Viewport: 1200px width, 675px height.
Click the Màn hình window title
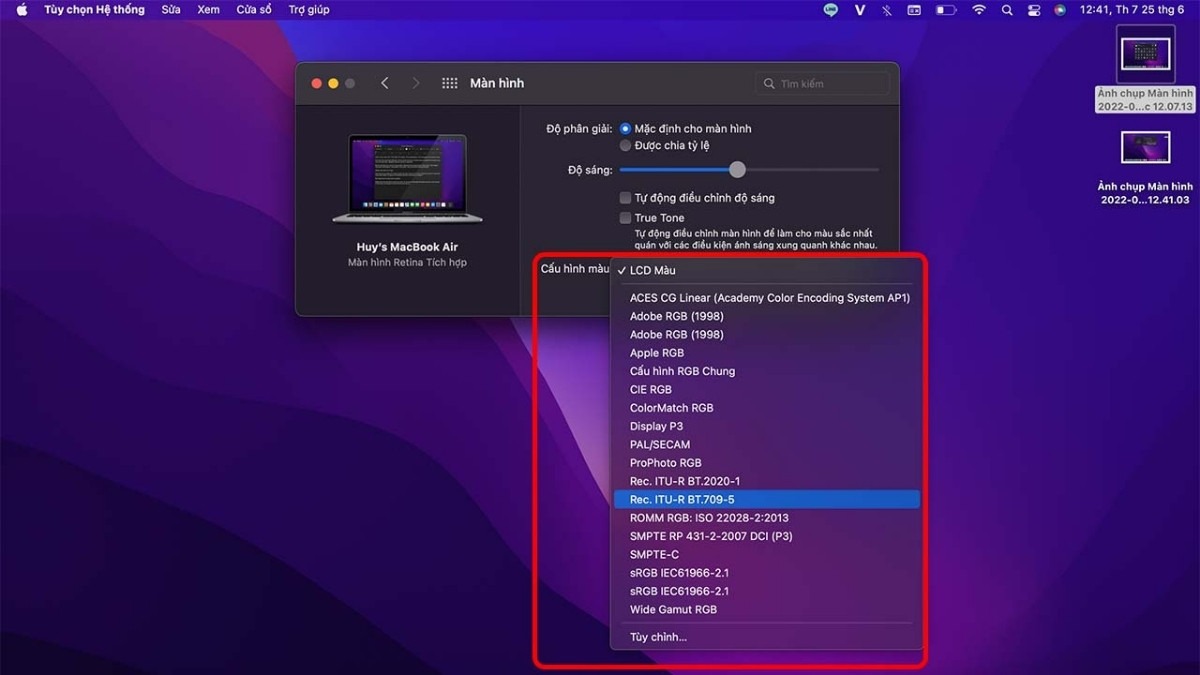tap(497, 83)
